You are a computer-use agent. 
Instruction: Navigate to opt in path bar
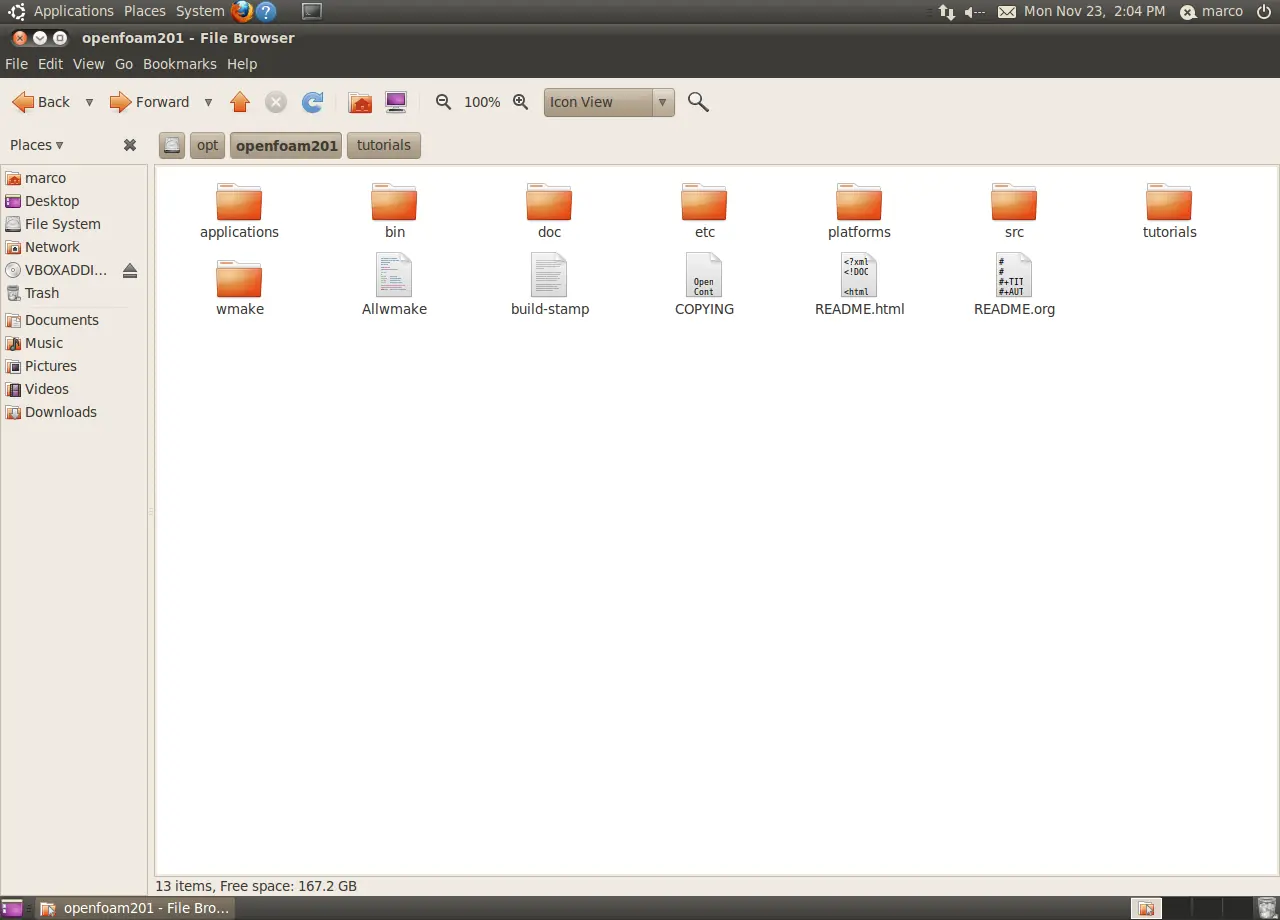coord(207,145)
